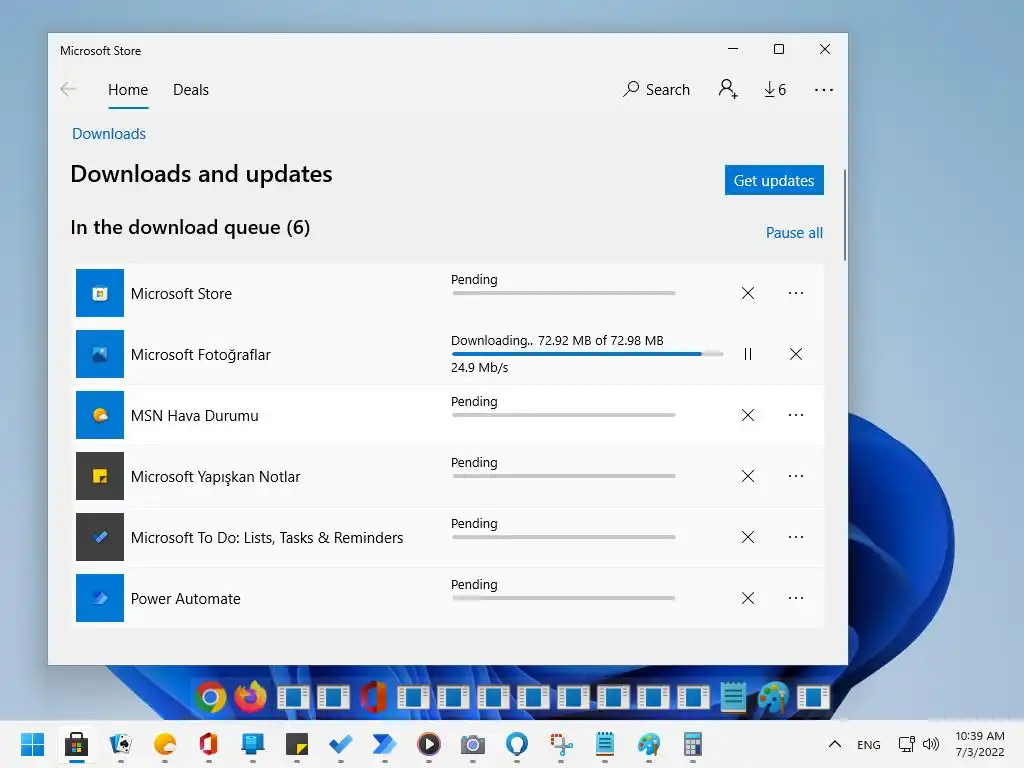Screen dimensions: 1024x768
Task: Open more options for MSN Hava Durumu
Action: coord(795,415)
